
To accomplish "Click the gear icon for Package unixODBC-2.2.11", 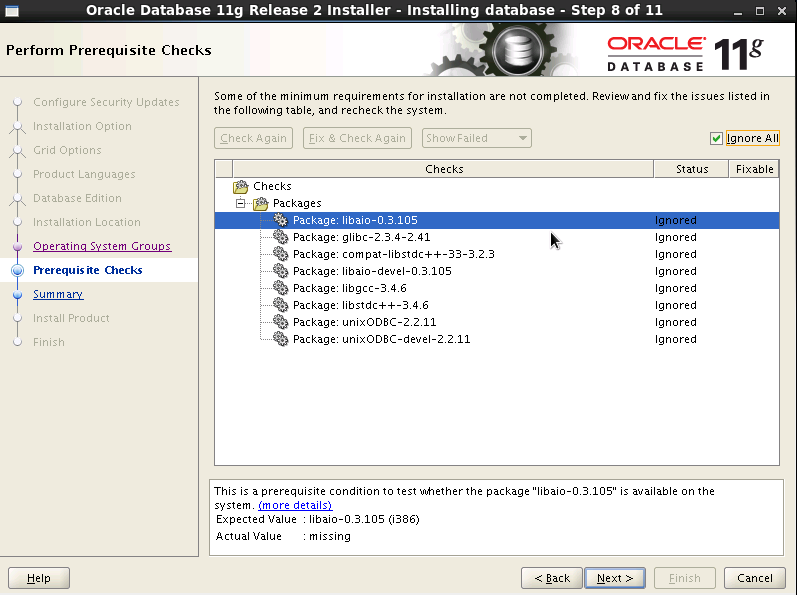I will coord(281,322).
